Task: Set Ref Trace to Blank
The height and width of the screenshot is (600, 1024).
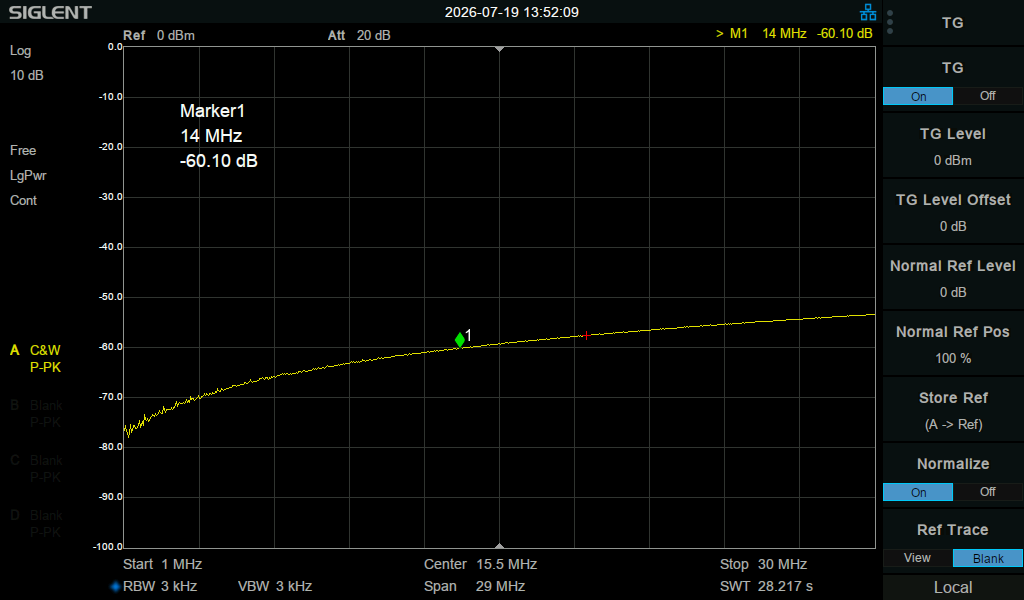Action: pyautogui.click(x=987, y=558)
